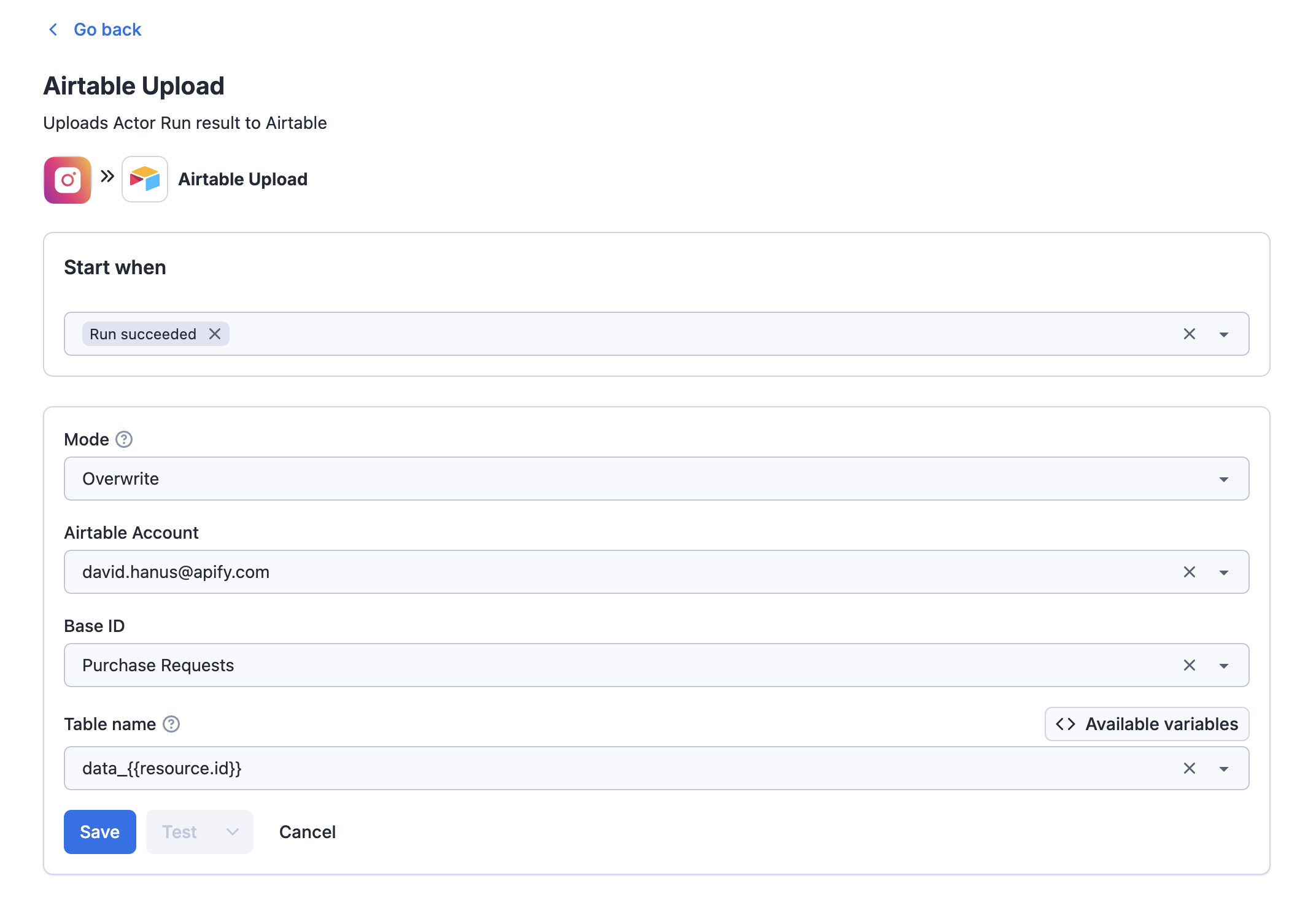Screen dimensions: 1316x924
Task: Open the Mode dropdown showing Overwrite
Action: [1224, 479]
